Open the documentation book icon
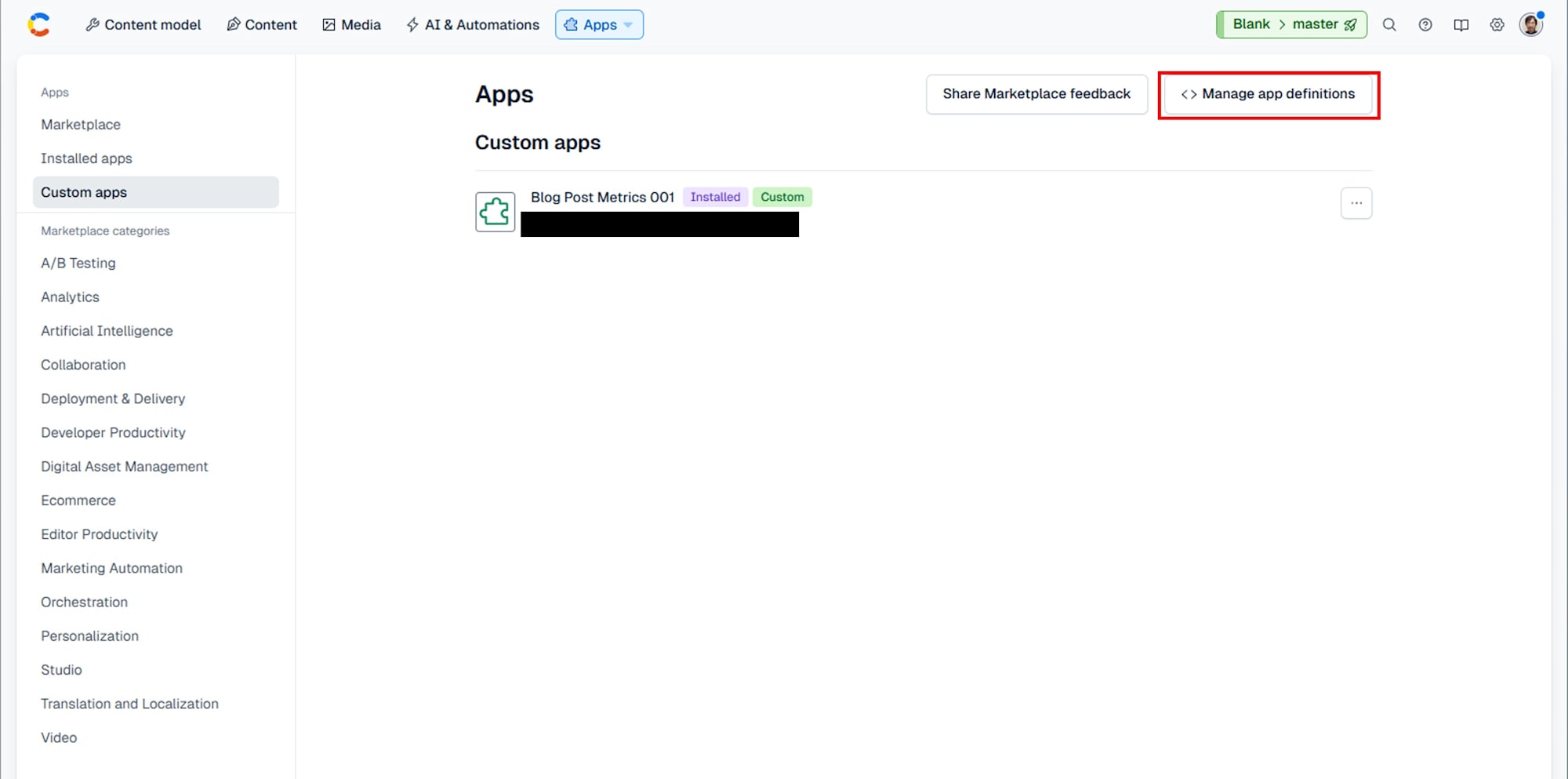 click(1461, 24)
